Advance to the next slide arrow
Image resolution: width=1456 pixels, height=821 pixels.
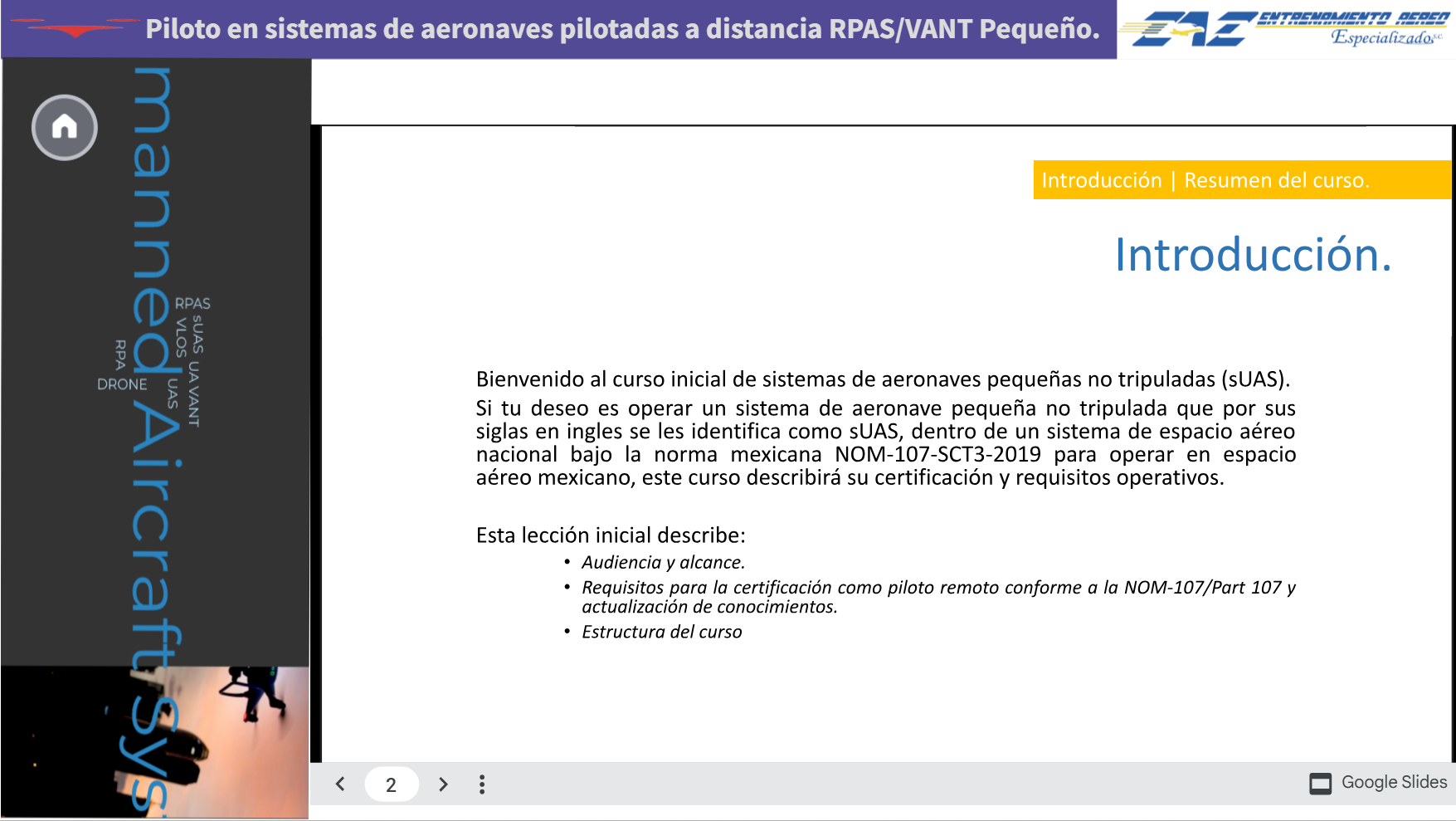(x=443, y=784)
